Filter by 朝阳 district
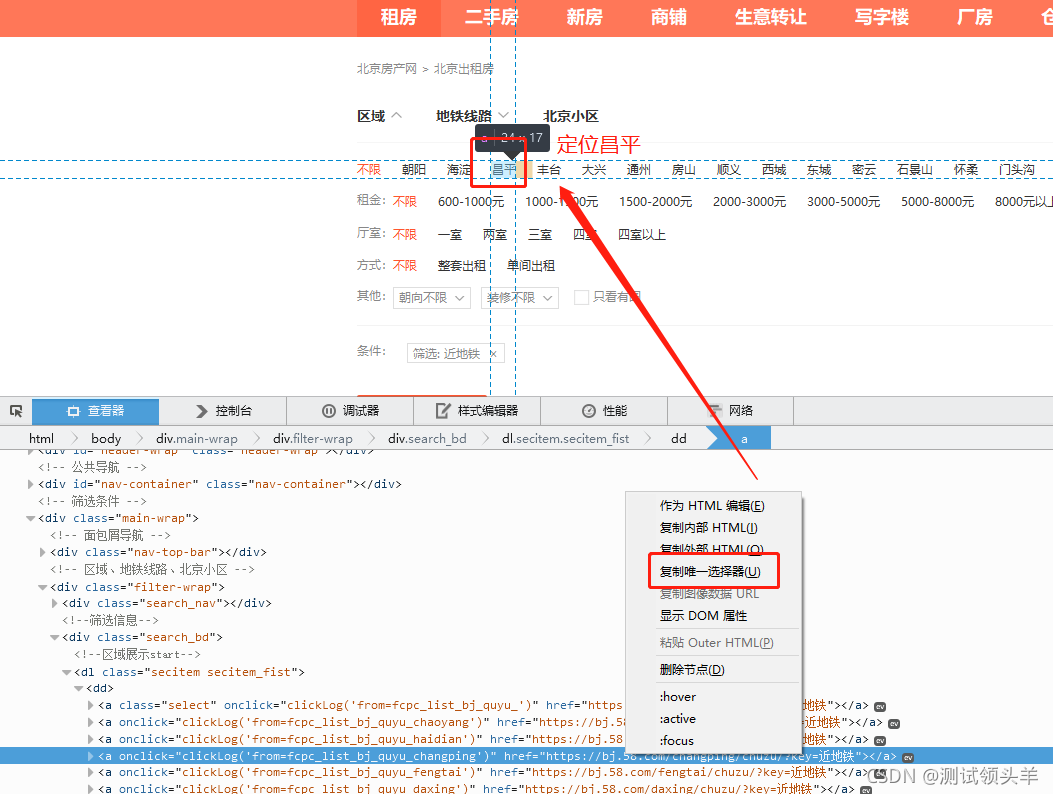Image resolution: width=1053 pixels, height=794 pixels. point(414,169)
